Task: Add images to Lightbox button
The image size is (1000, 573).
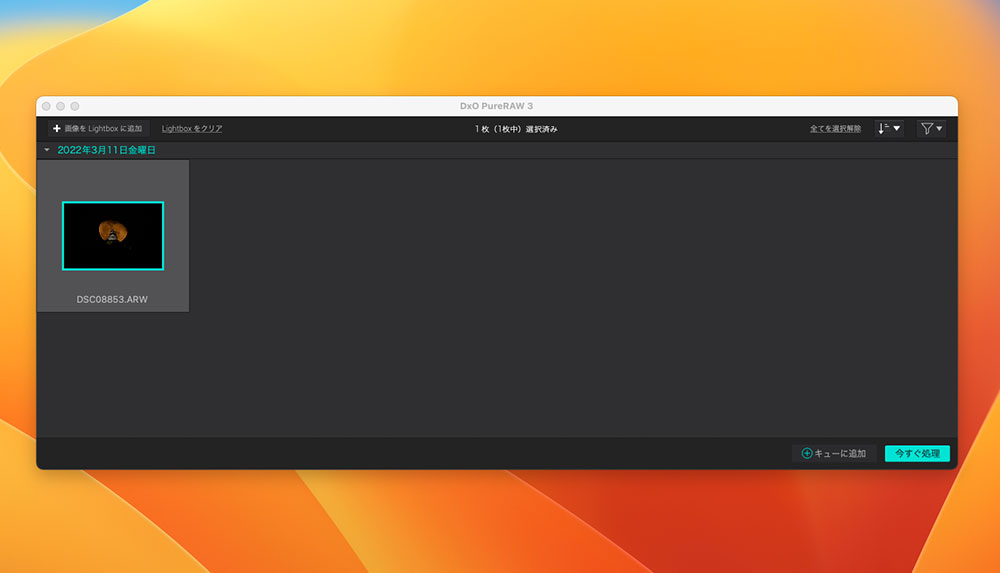Action: coord(98,128)
